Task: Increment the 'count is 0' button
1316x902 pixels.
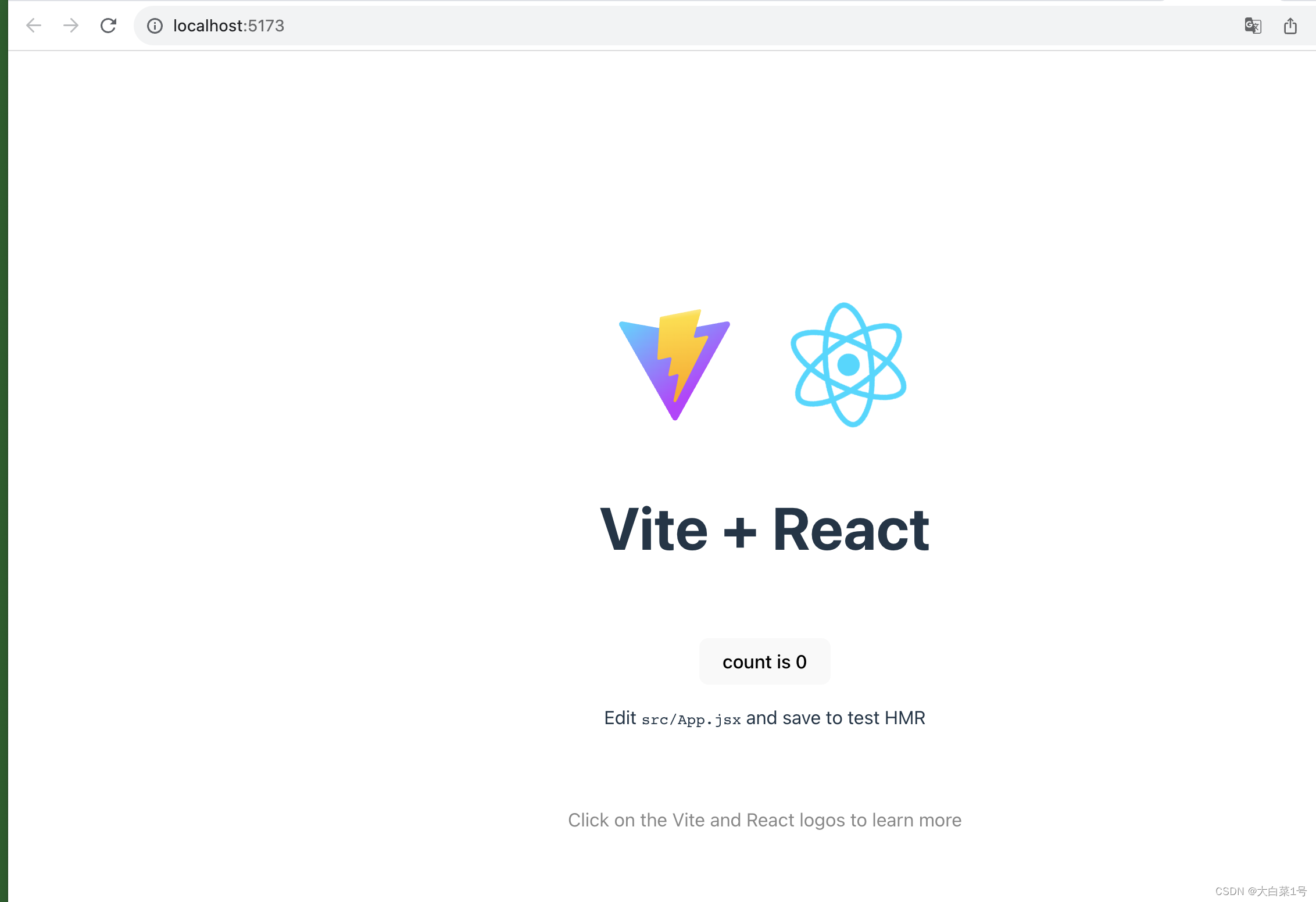Action: click(x=764, y=661)
